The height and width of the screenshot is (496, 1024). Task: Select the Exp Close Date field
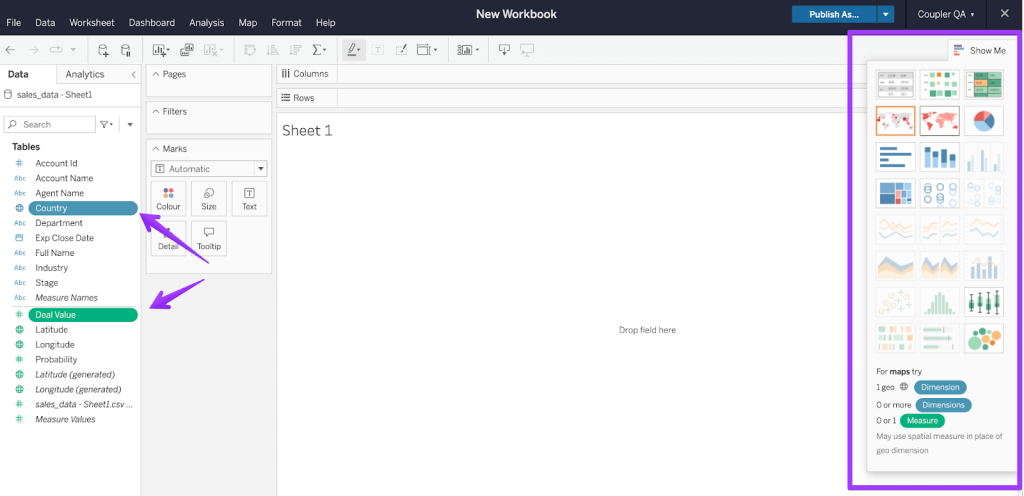pyautogui.click(x=65, y=238)
